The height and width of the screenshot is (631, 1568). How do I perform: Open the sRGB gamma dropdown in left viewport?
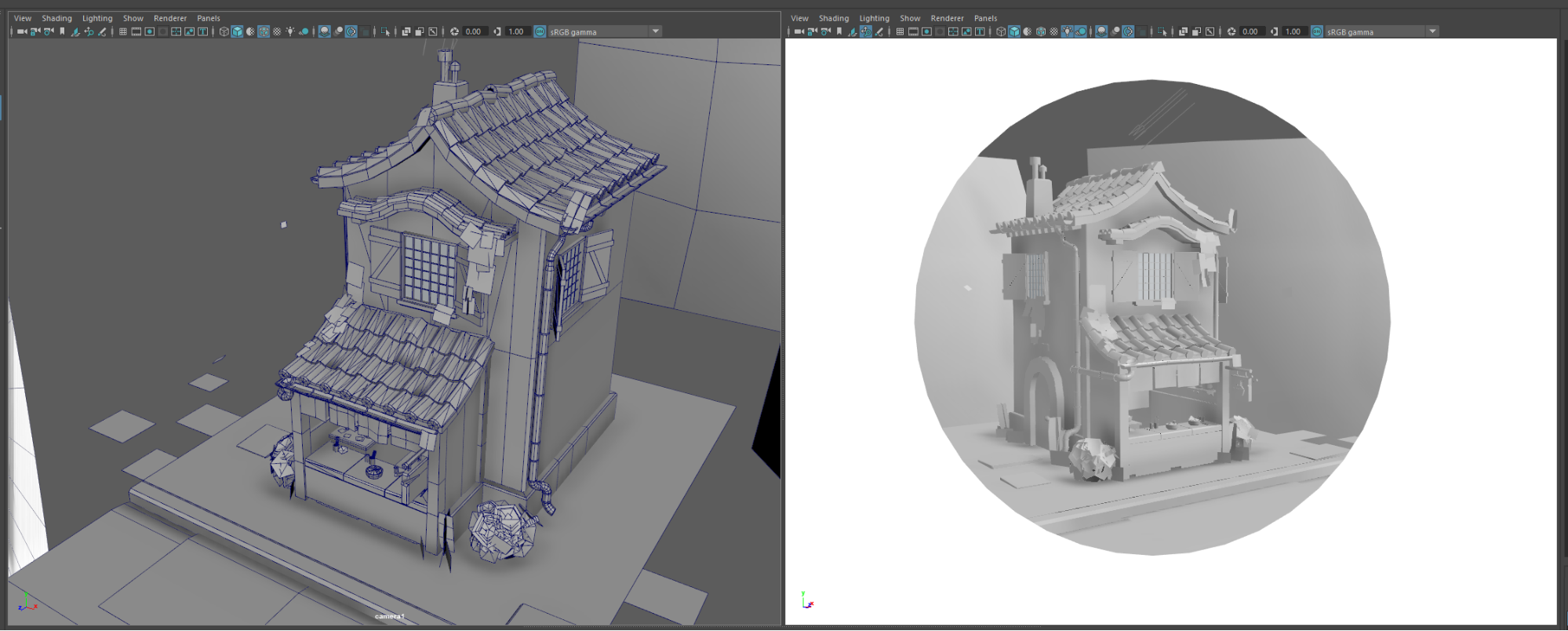point(656,31)
